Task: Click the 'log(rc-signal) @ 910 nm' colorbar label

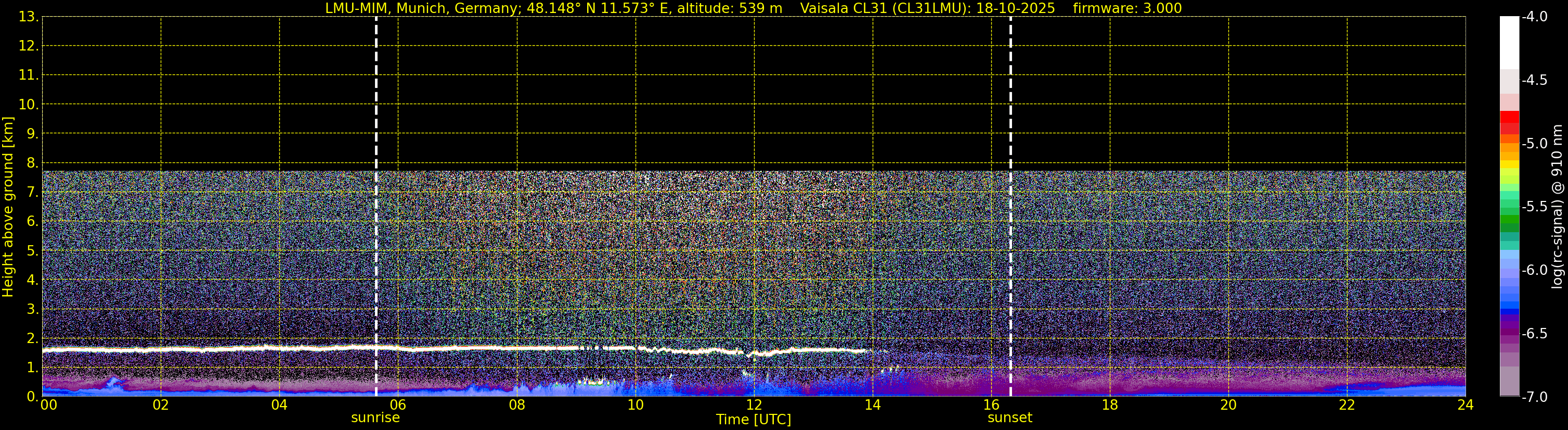Action: [x=1558, y=207]
